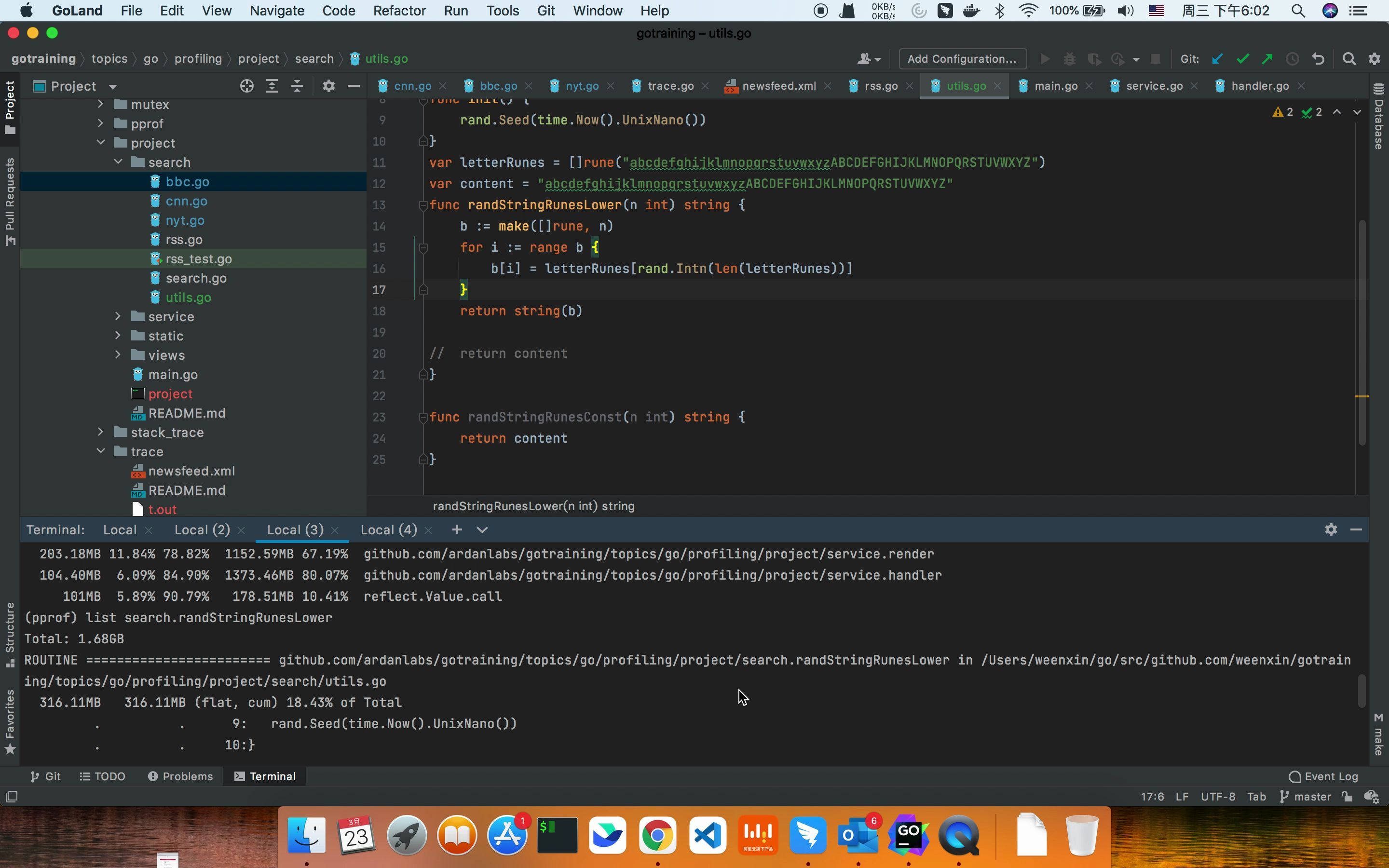This screenshot has width=1389, height=868.
Task: Toggle the Problems panel in bottom bar
Action: 180,776
